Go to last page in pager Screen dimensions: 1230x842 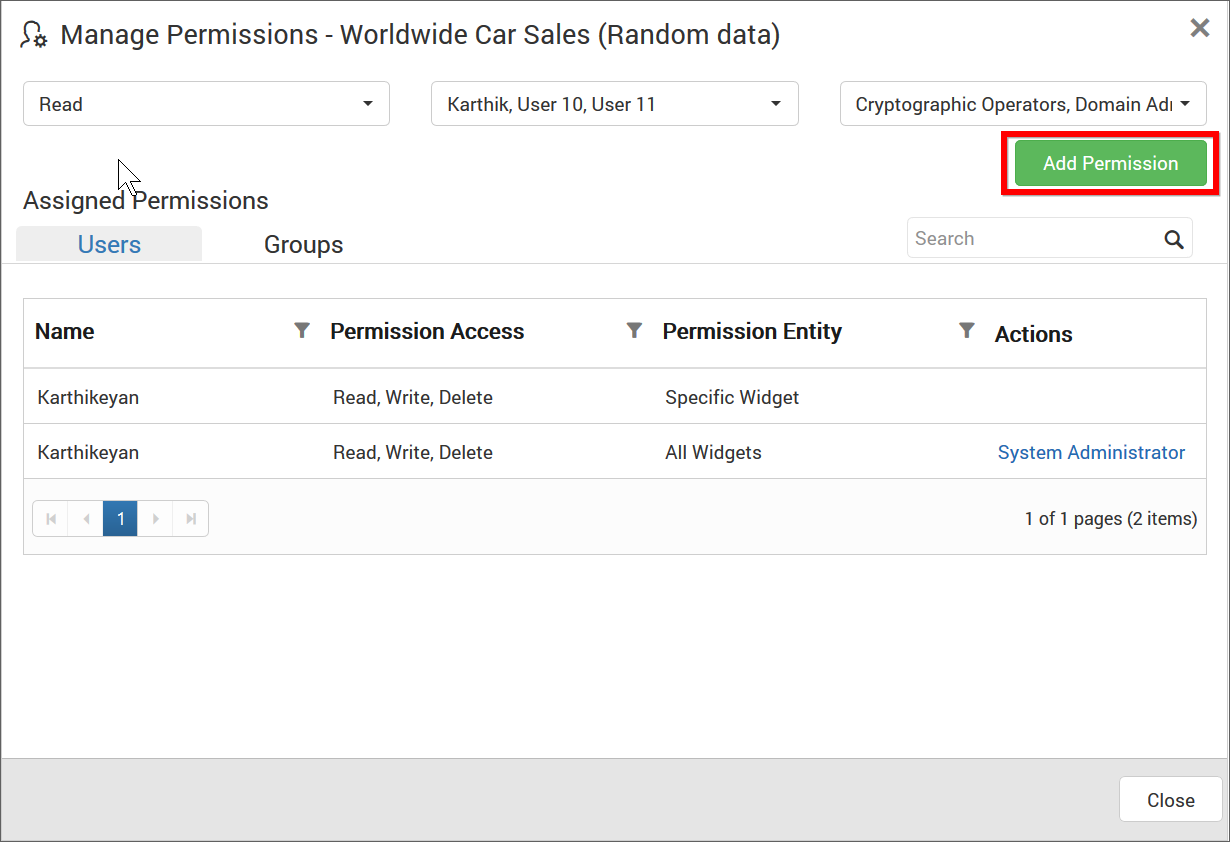[190, 519]
